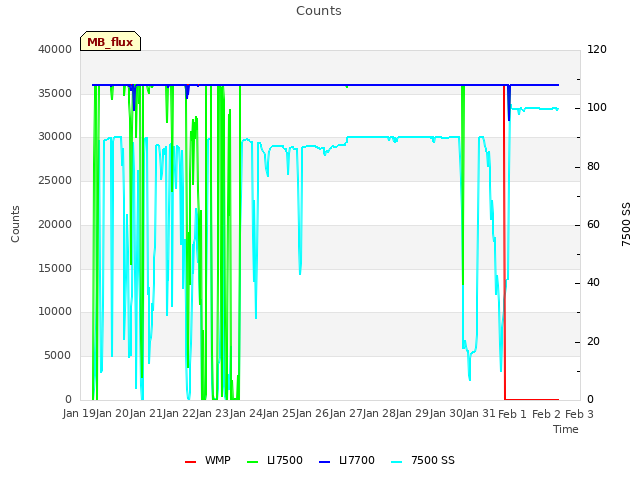Click the 25000 tick on left axis

coord(55,180)
